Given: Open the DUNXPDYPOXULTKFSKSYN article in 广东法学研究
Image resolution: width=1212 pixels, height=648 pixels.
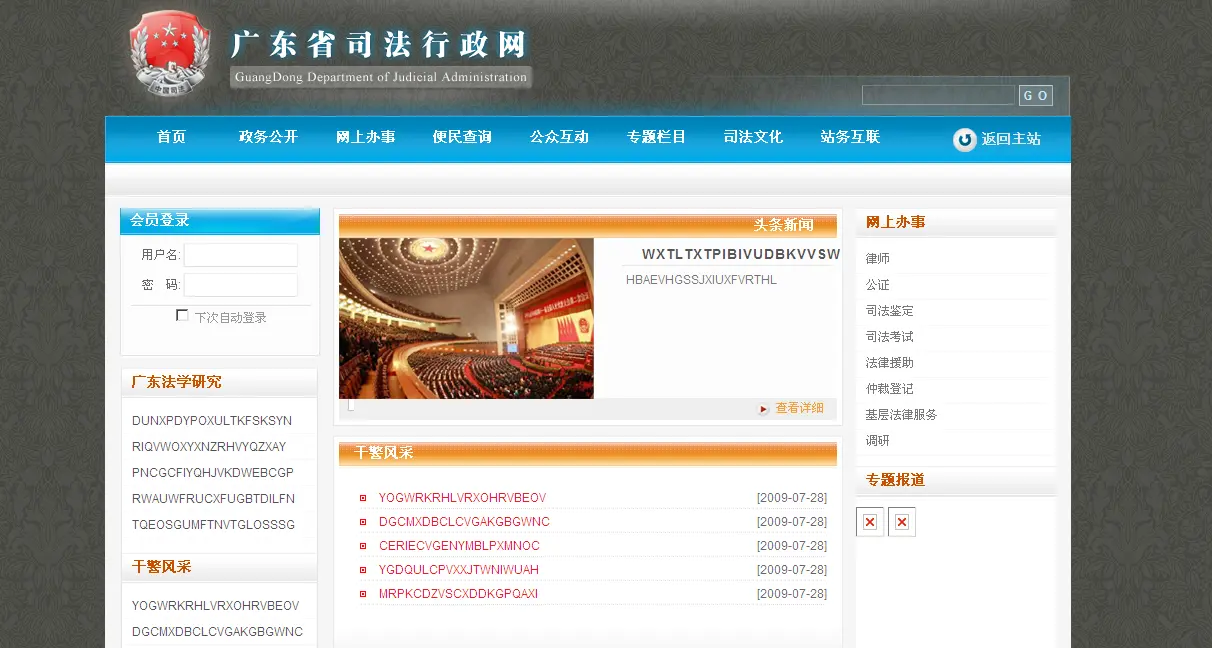Looking at the screenshot, I should [x=212, y=421].
